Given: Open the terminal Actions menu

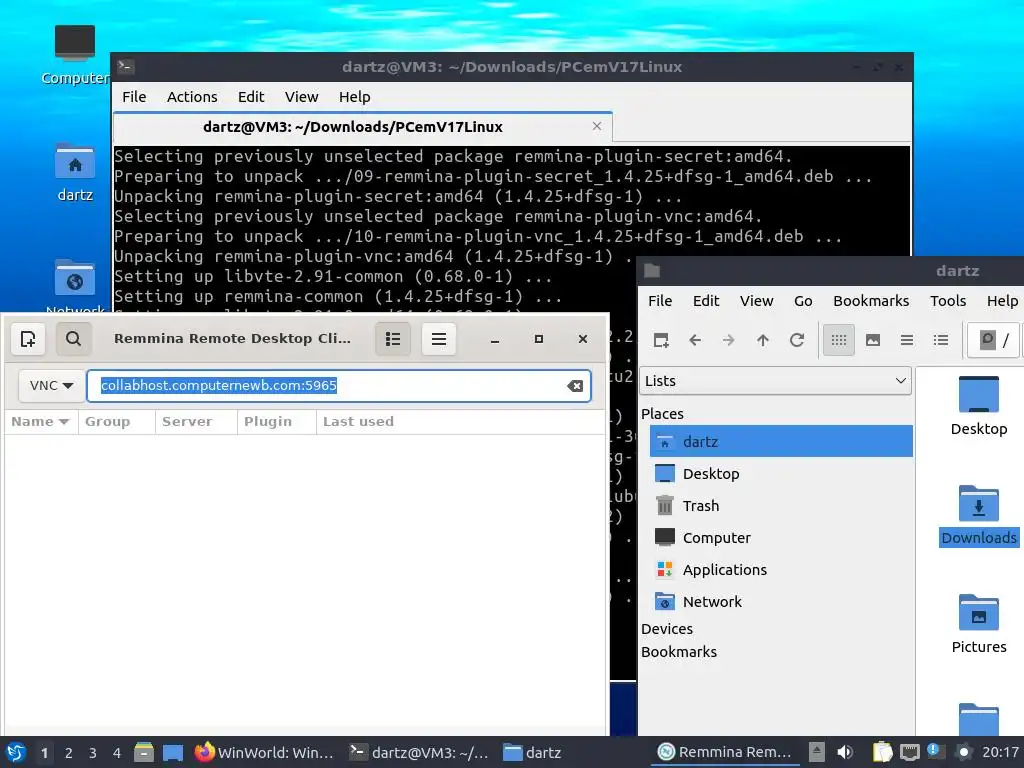Looking at the screenshot, I should point(192,97).
